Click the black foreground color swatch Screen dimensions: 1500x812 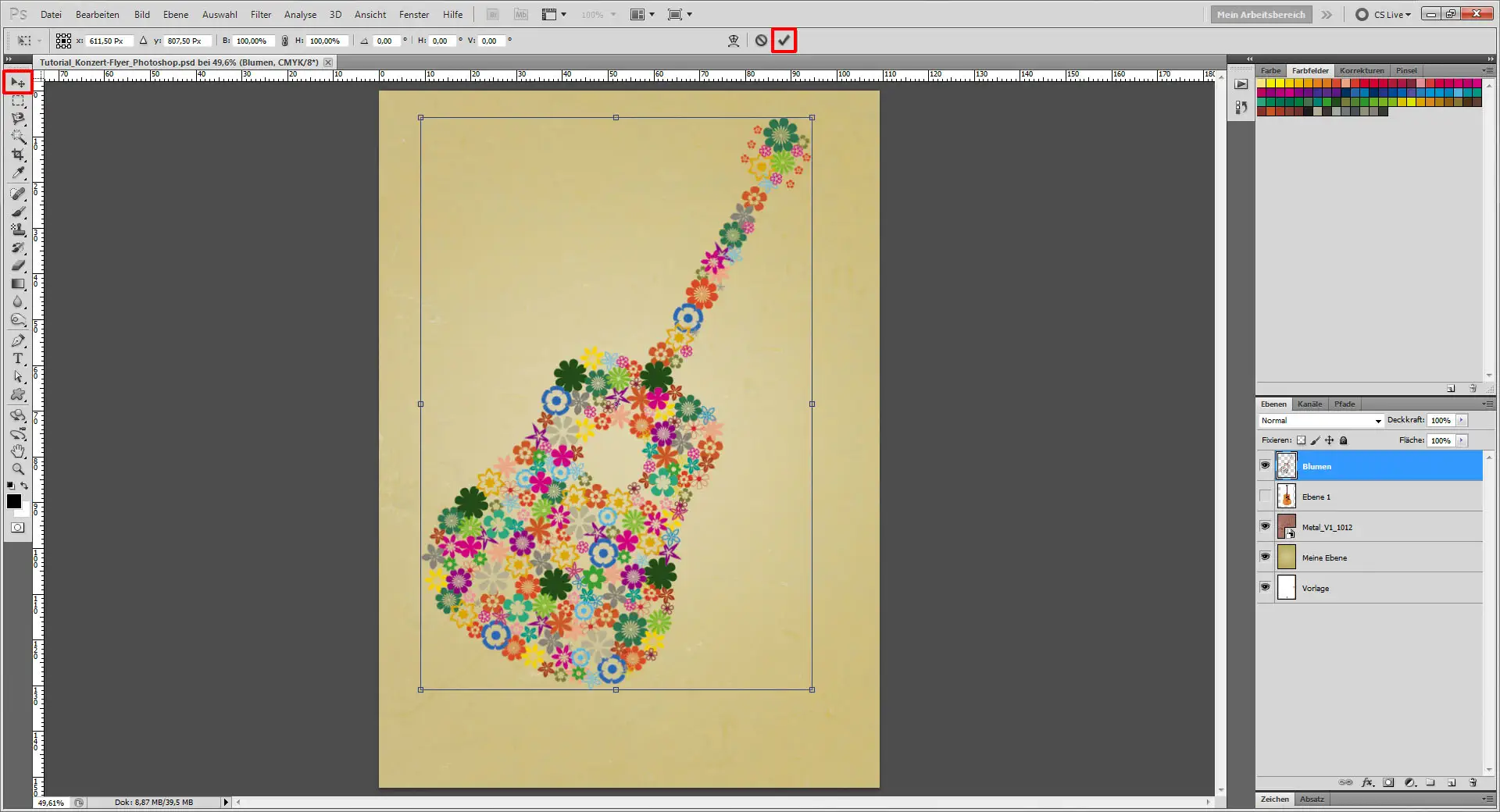pyautogui.click(x=14, y=501)
